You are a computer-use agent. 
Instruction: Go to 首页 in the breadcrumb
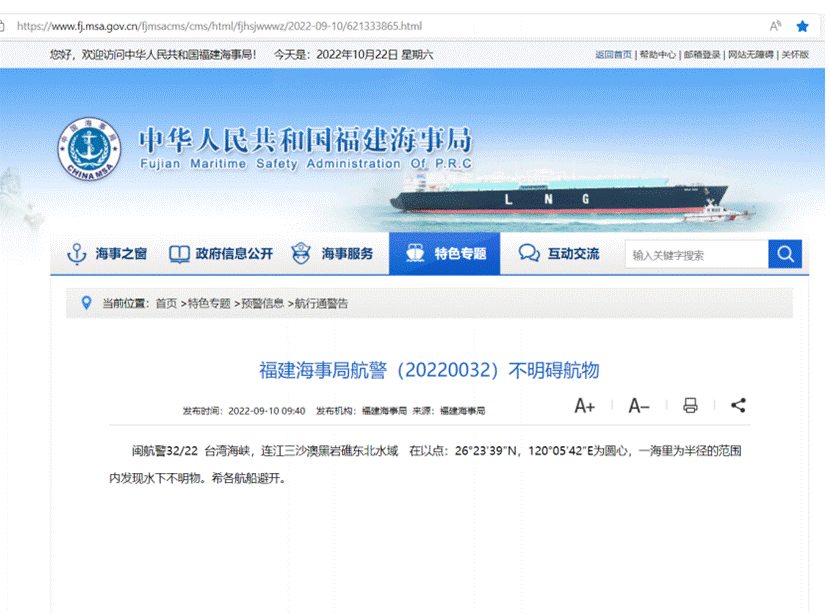click(166, 303)
